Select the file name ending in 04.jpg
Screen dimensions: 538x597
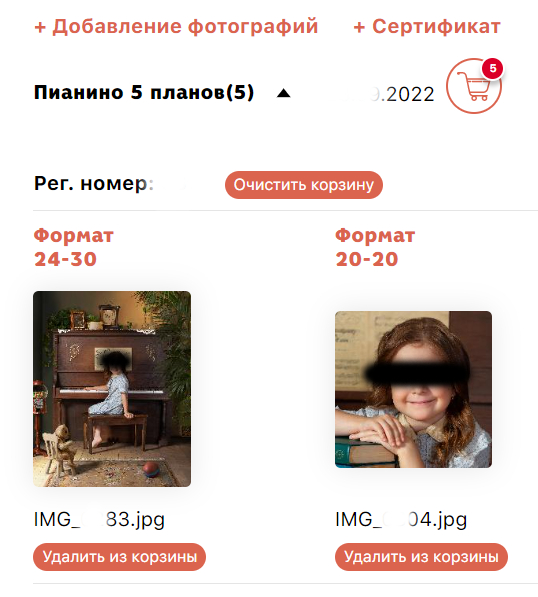click(x=401, y=520)
